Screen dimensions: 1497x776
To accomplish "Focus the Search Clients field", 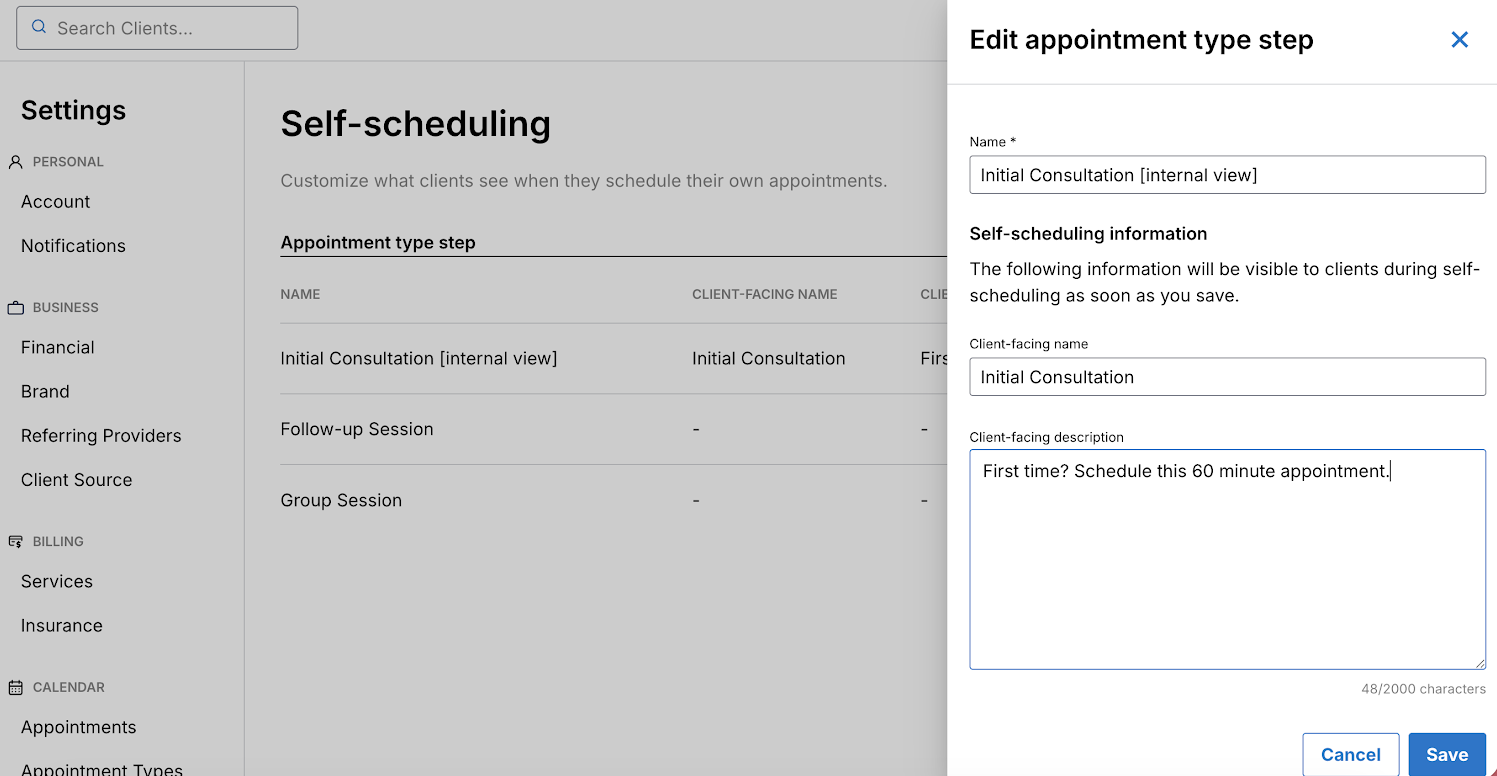I will tap(157, 28).
